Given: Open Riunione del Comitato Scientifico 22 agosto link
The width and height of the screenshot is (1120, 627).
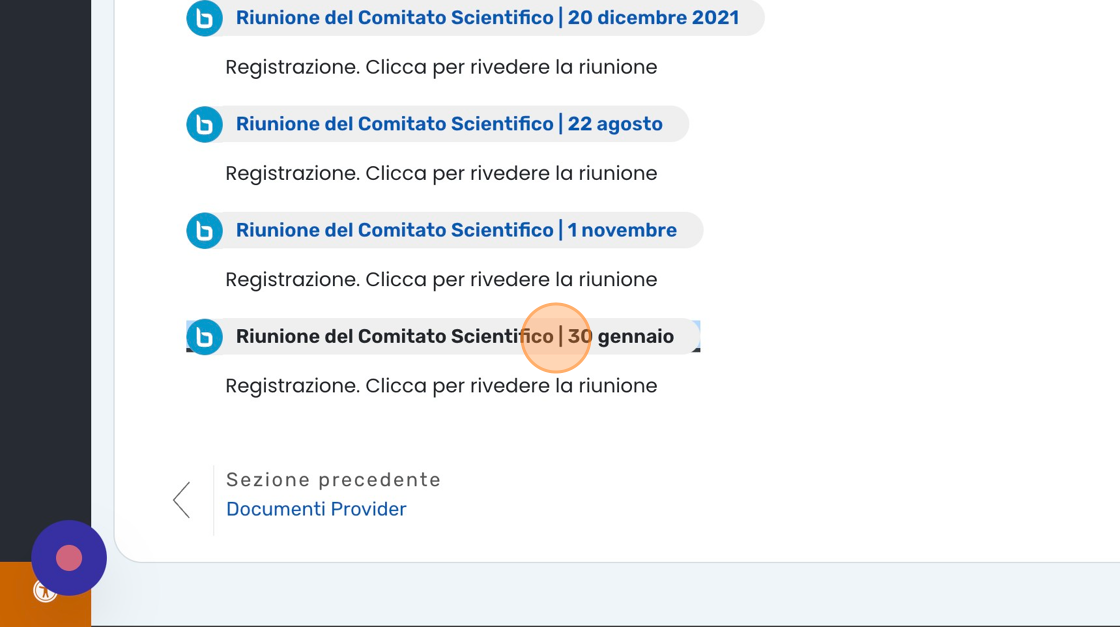Looking at the screenshot, I should [449, 124].
